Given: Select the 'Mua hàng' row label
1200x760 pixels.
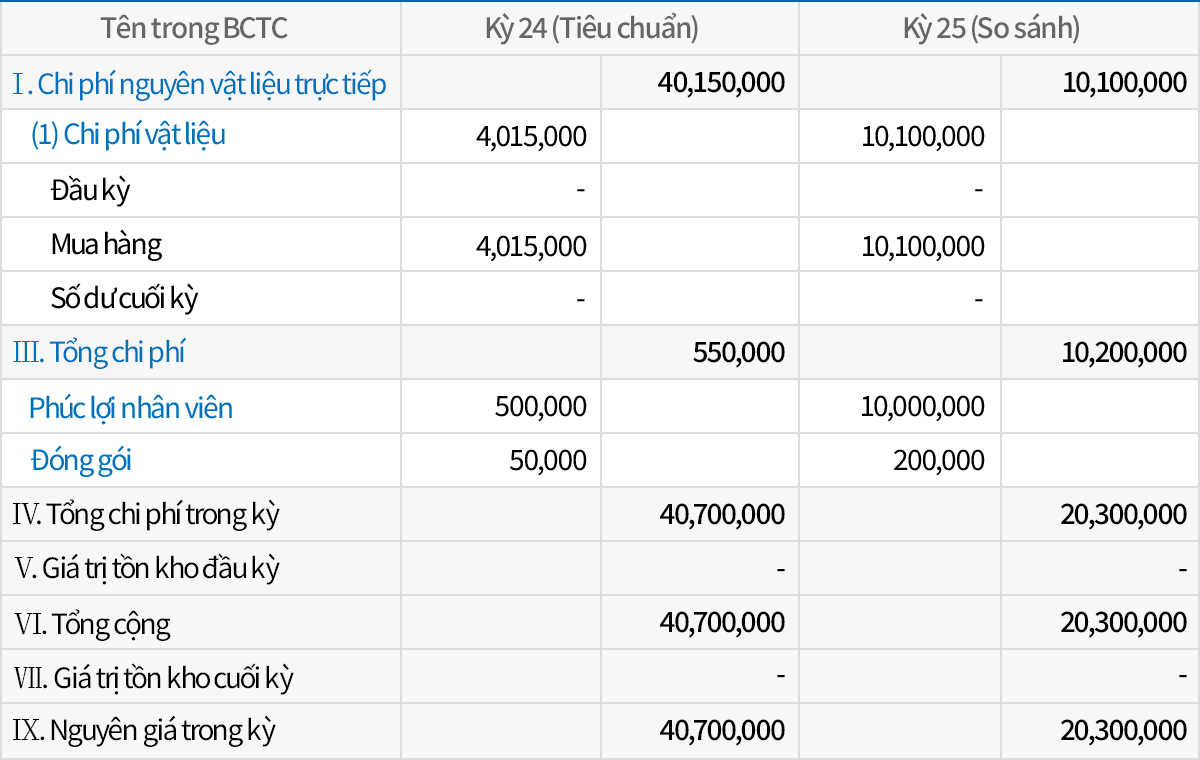Looking at the screenshot, I should click(106, 244).
